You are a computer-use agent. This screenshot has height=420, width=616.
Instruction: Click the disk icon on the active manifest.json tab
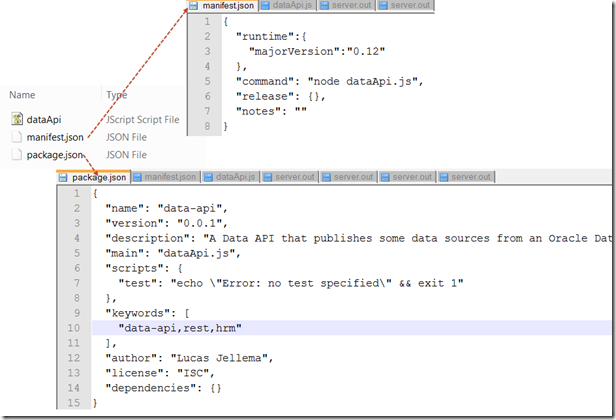tap(193, 6)
